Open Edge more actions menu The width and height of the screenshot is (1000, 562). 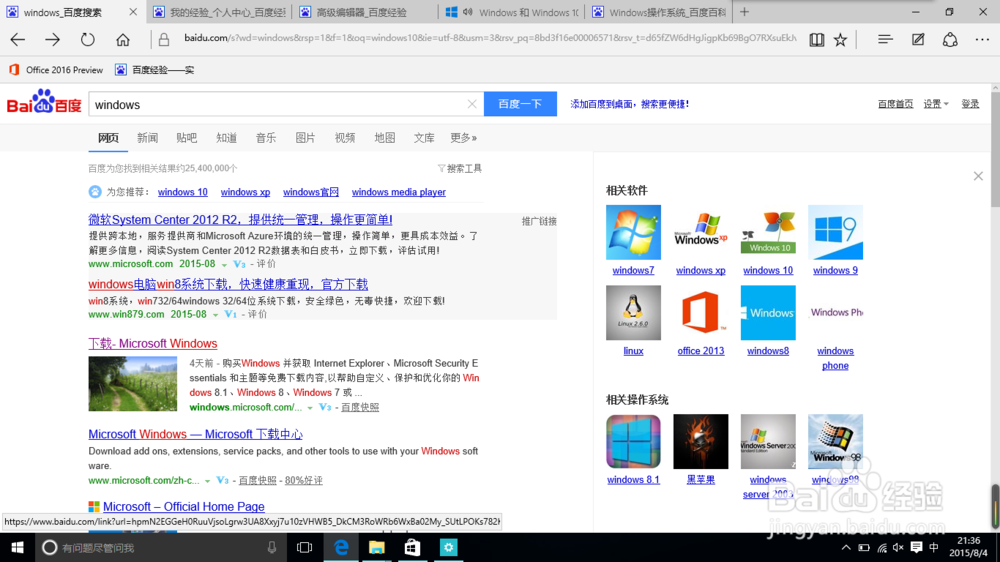click(982, 40)
